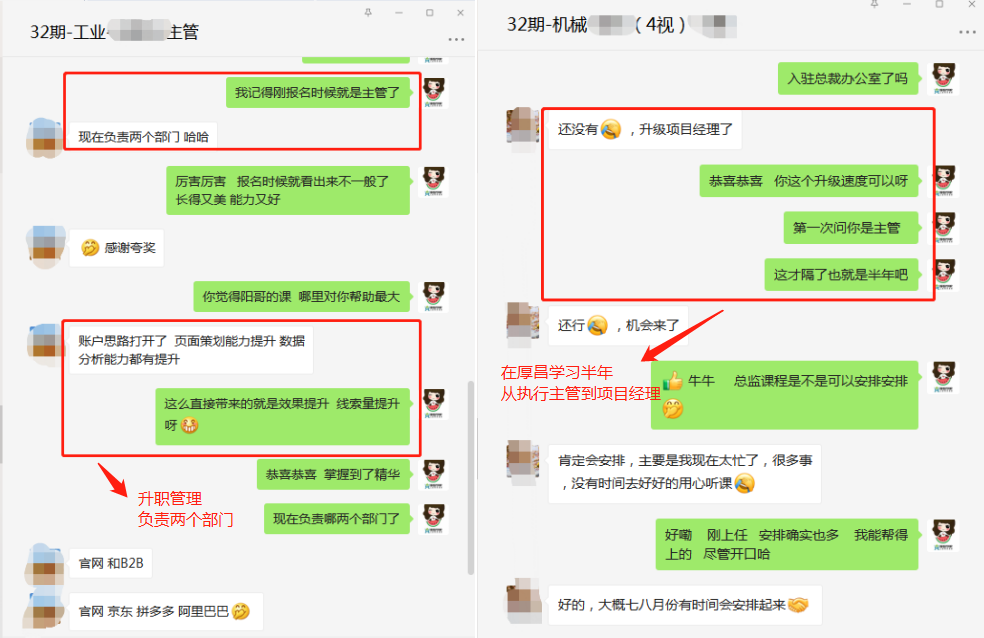Click blurred avatar beside '现在负责两个部门 哈哈'
Screen dimensions: 984x638
click(x=45, y=137)
